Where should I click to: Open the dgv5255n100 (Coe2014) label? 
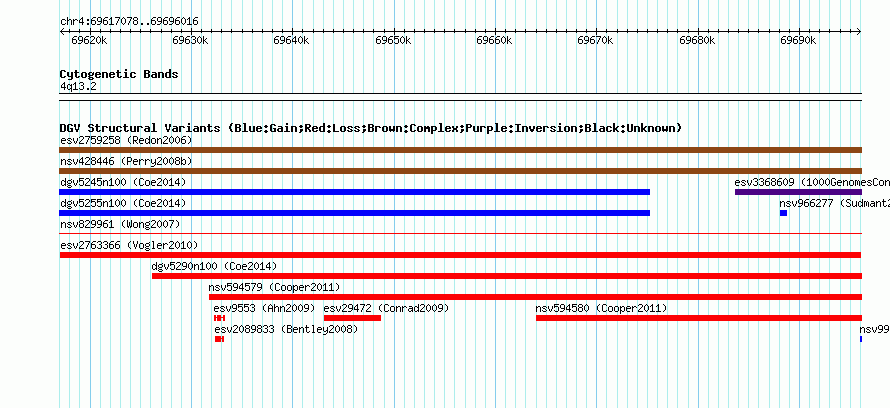click(123, 203)
